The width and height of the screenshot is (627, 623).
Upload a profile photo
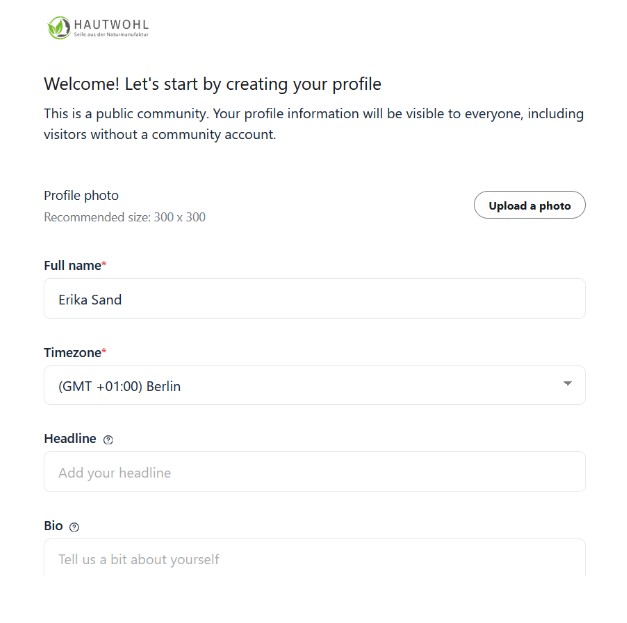(x=529, y=206)
